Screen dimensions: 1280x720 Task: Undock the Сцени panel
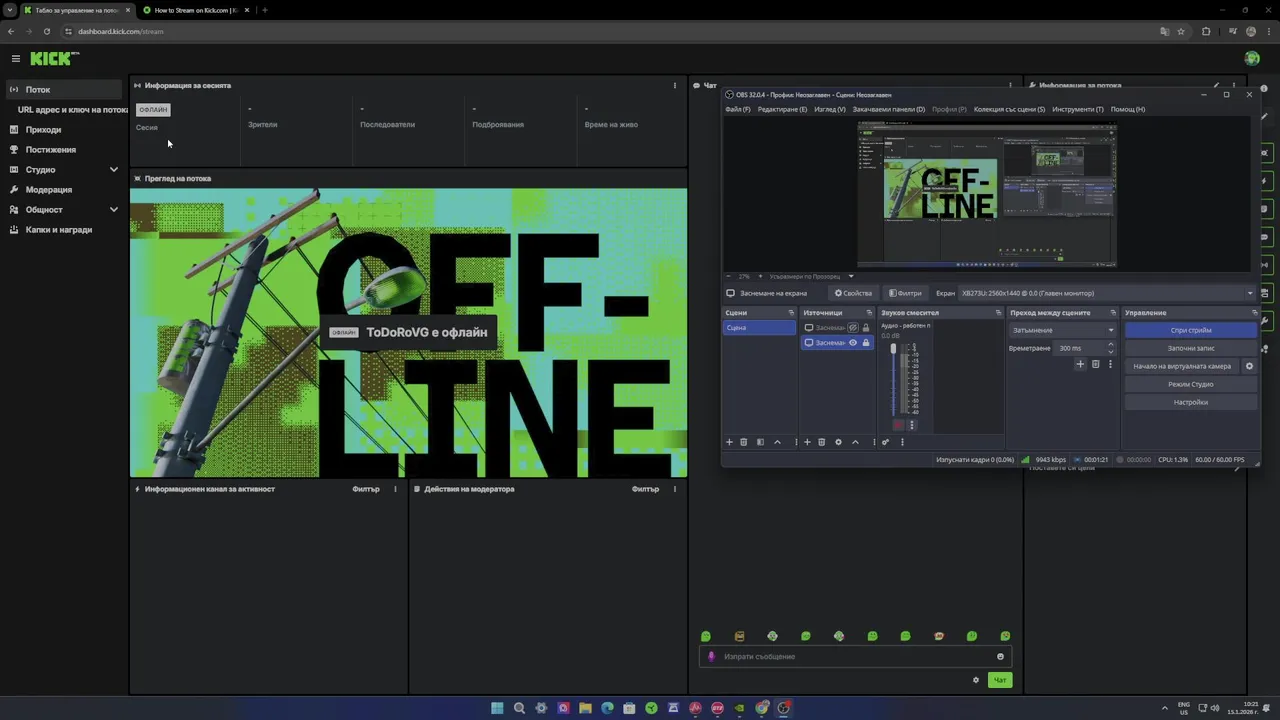tap(791, 313)
